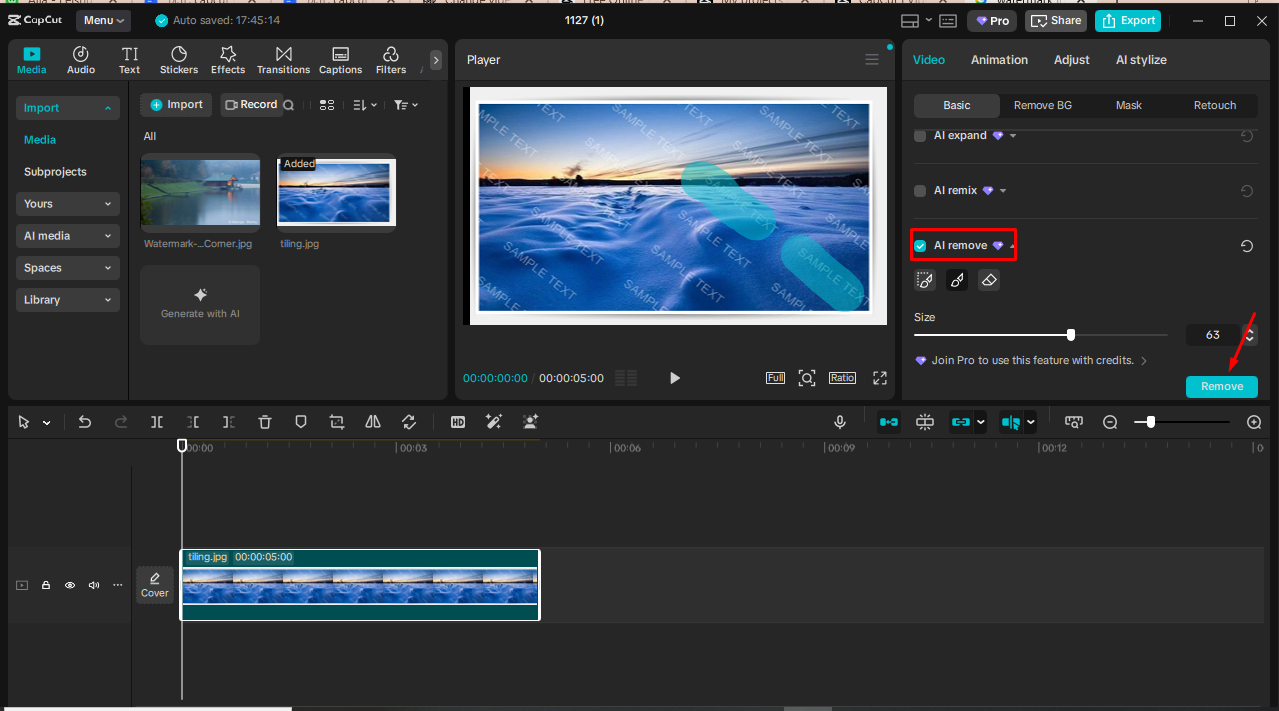Screen dimensions: 1279x711
Task: Select the Stickers panel in the top toolbar
Action: coord(178,59)
